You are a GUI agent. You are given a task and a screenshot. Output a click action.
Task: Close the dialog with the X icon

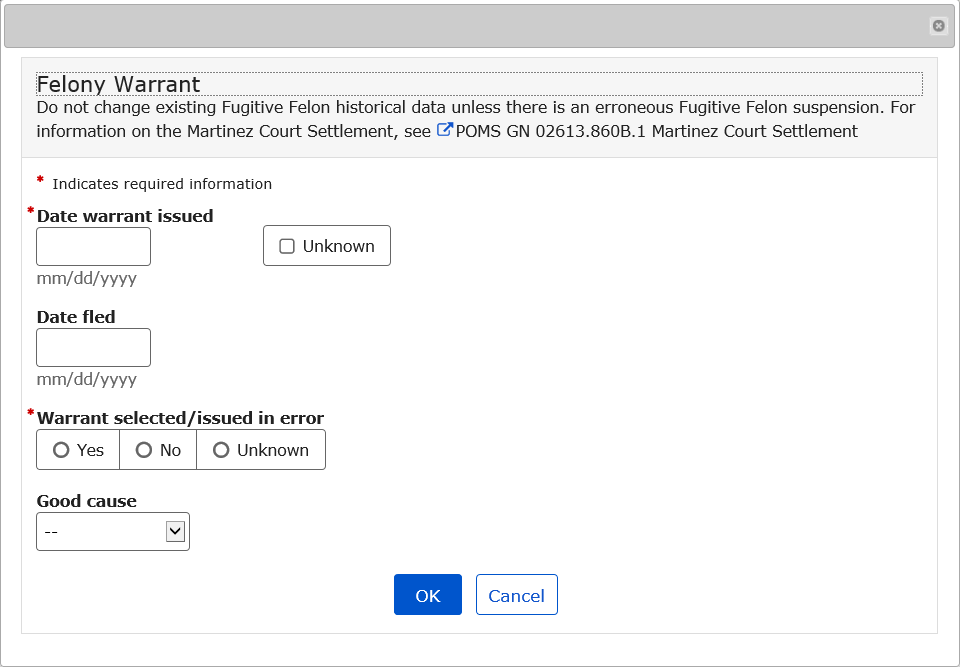(938, 26)
